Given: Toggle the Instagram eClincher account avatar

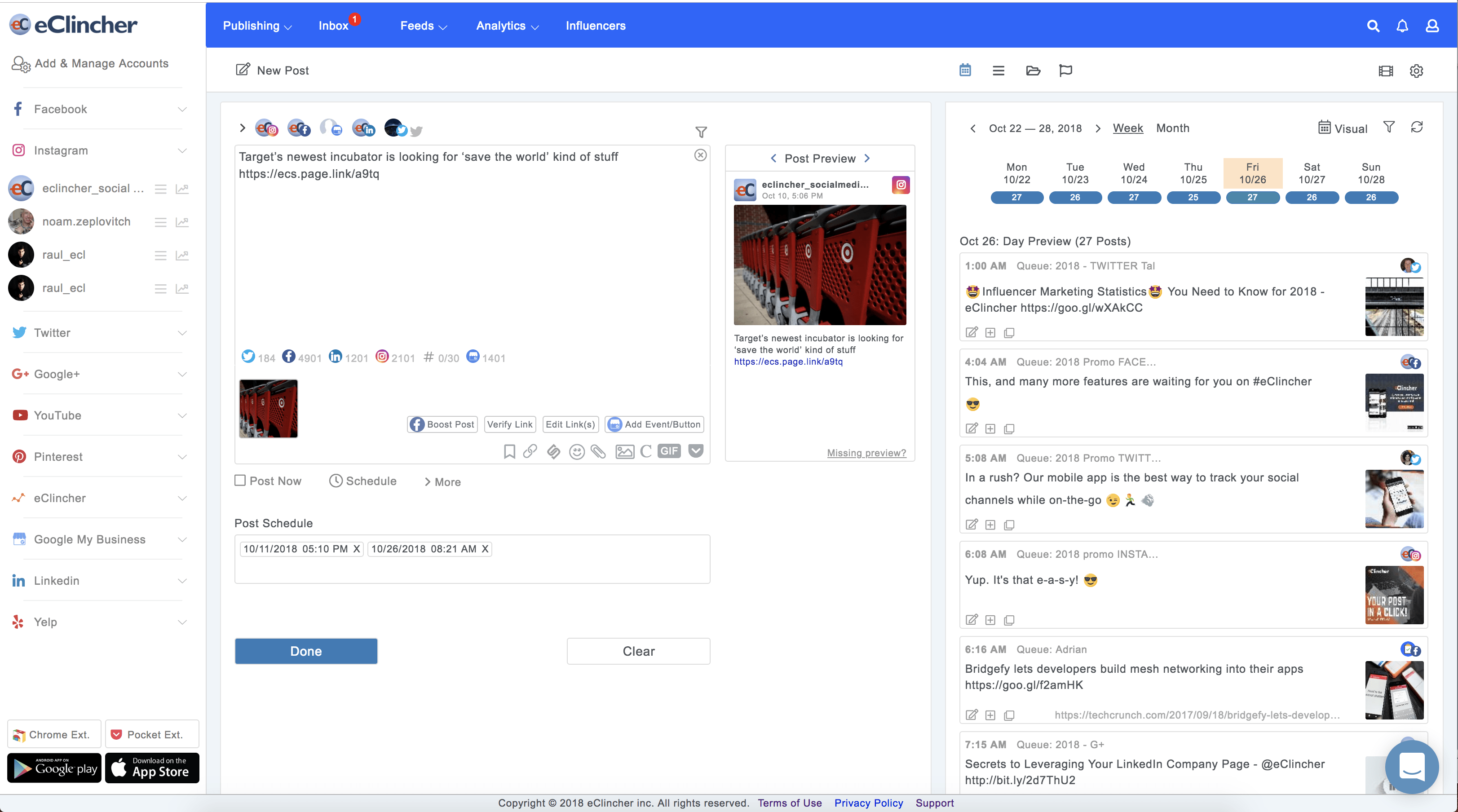Looking at the screenshot, I should click(x=267, y=128).
